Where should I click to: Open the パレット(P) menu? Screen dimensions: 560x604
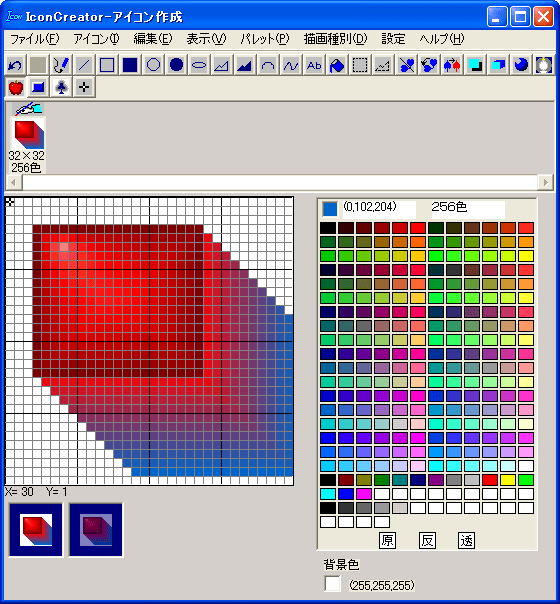pyautogui.click(x=265, y=39)
